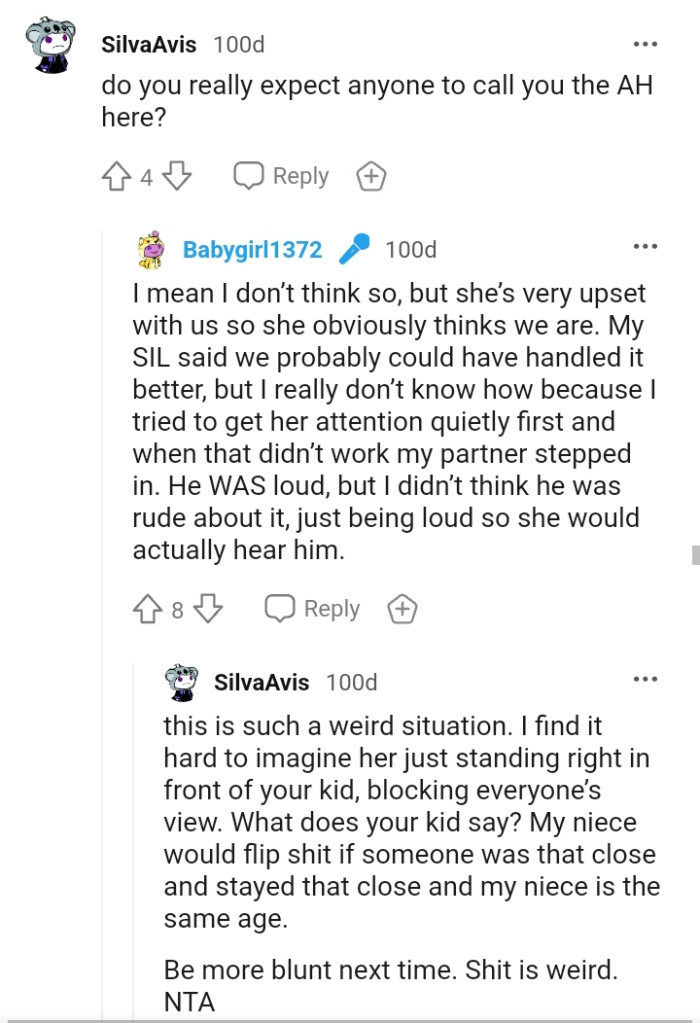Upvote SilvaAvis's top comment
Viewport: 700px width, 1023px height.
coord(116,176)
